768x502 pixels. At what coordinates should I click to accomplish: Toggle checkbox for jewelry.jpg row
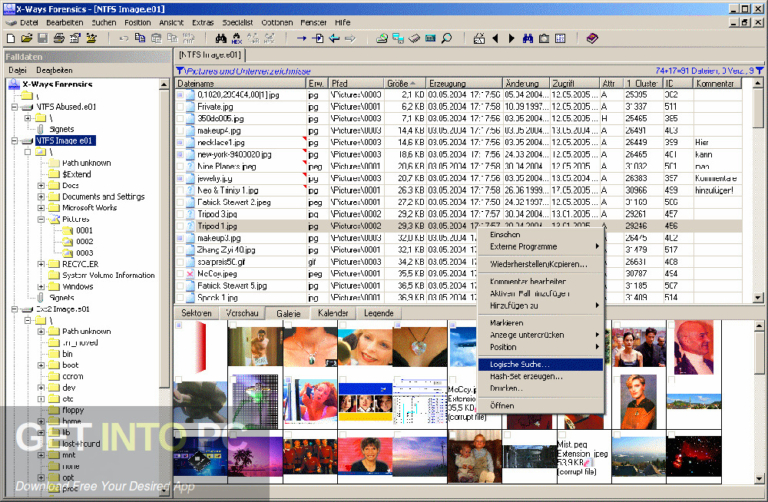pyautogui.click(x=180, y=178)
